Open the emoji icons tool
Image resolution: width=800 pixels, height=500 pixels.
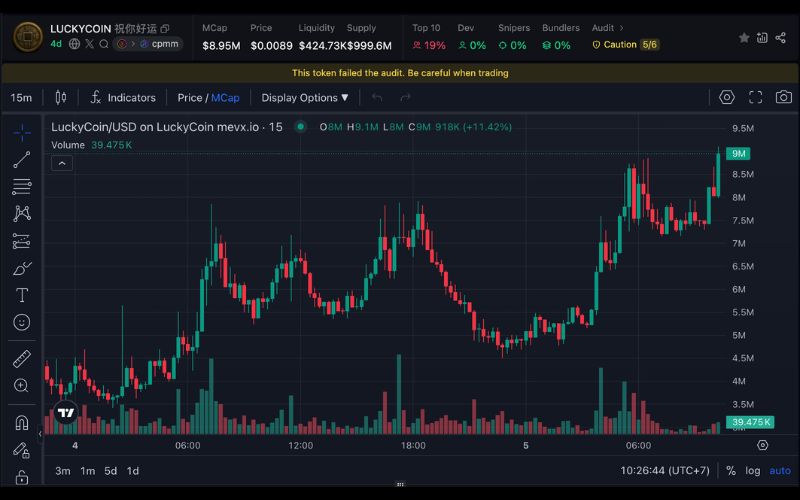22,322
